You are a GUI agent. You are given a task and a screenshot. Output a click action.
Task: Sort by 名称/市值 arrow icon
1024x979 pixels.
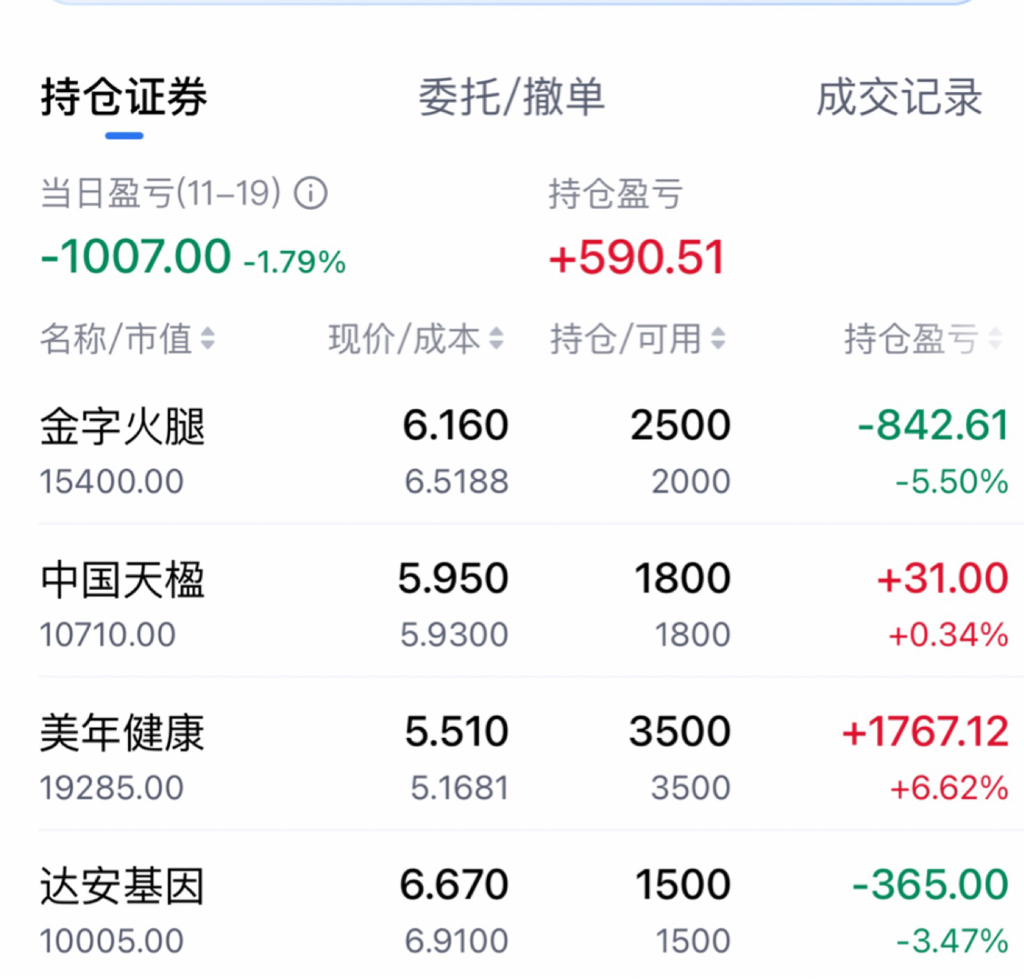coord(208,338)
